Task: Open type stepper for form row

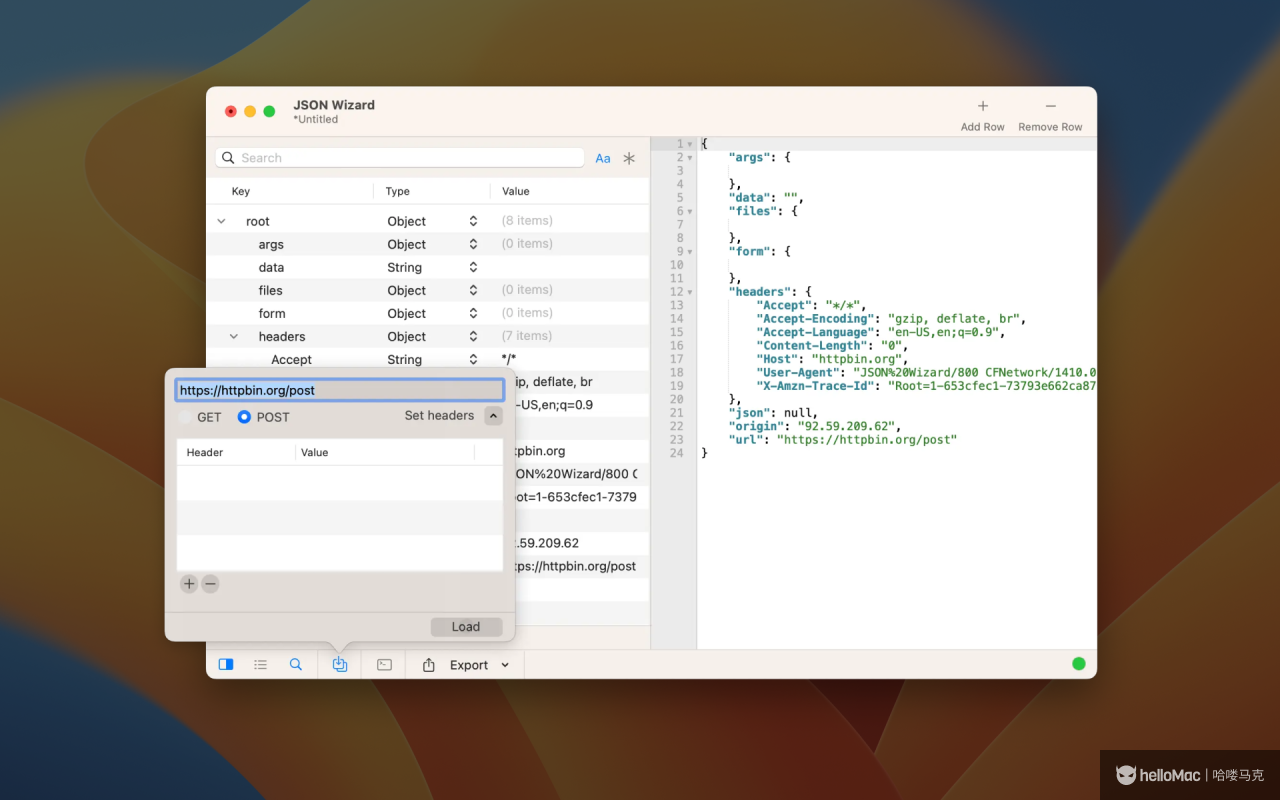Action: point(473,313)
